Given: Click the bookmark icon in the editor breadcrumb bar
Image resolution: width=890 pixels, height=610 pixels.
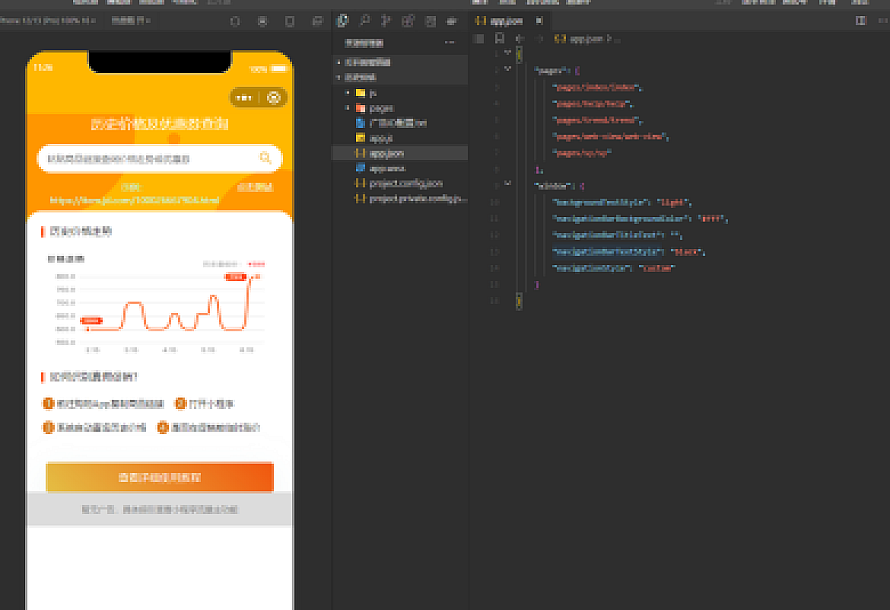Looking at the screenshot, I should [x=499, y=38].
